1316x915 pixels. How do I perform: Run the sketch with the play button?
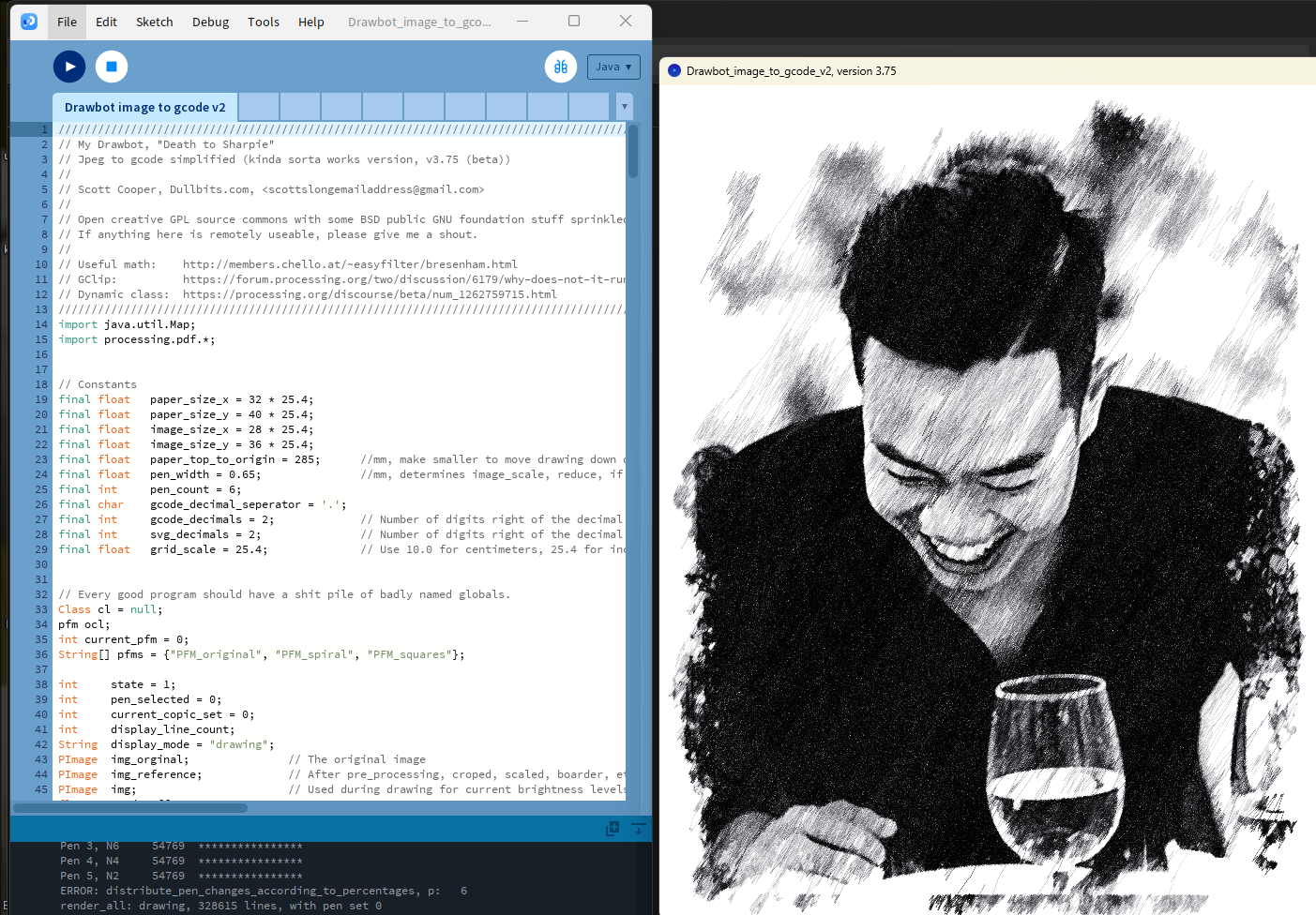[x=69, y=67]
